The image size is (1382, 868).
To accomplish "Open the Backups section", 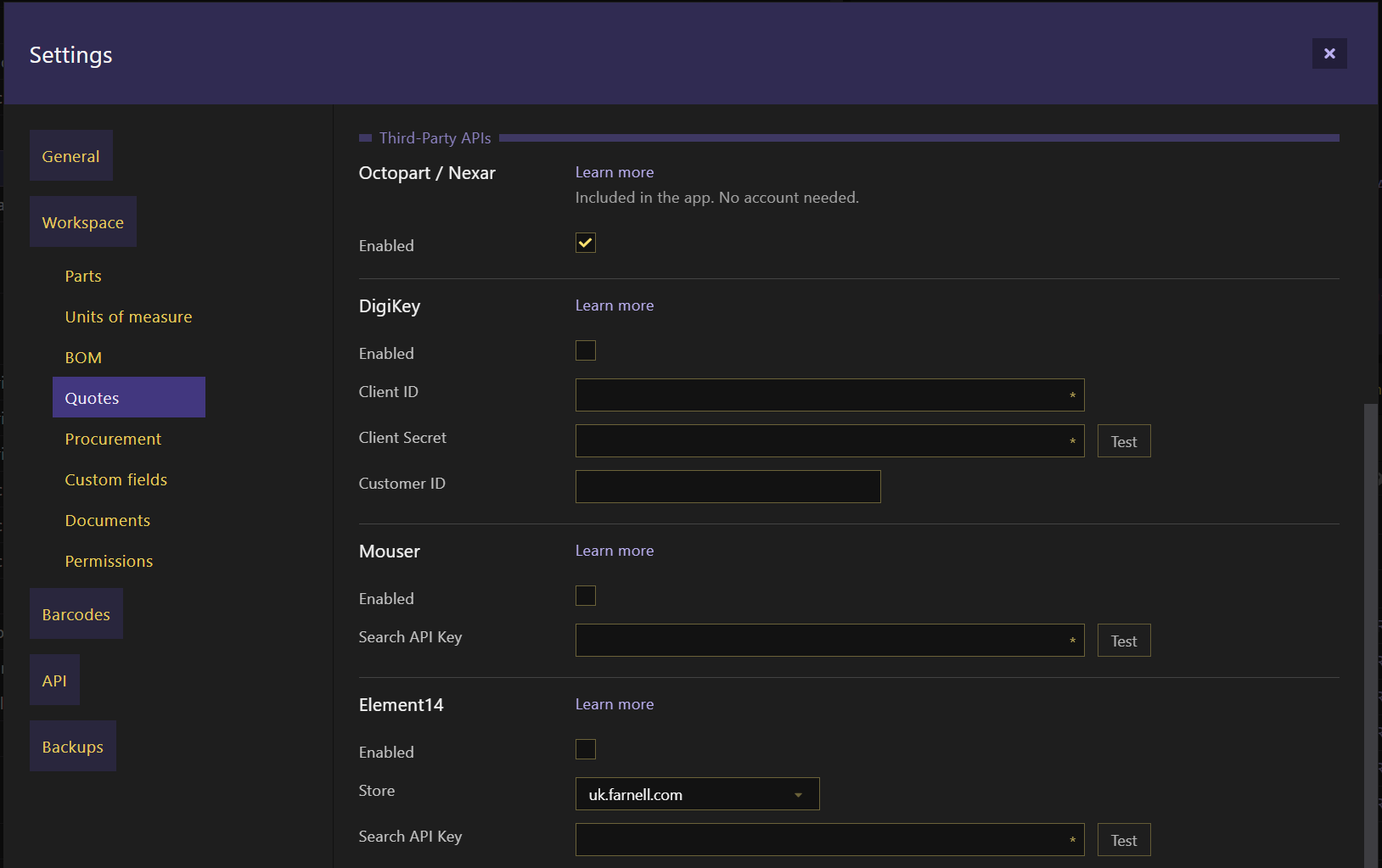I will coord(73,746).
